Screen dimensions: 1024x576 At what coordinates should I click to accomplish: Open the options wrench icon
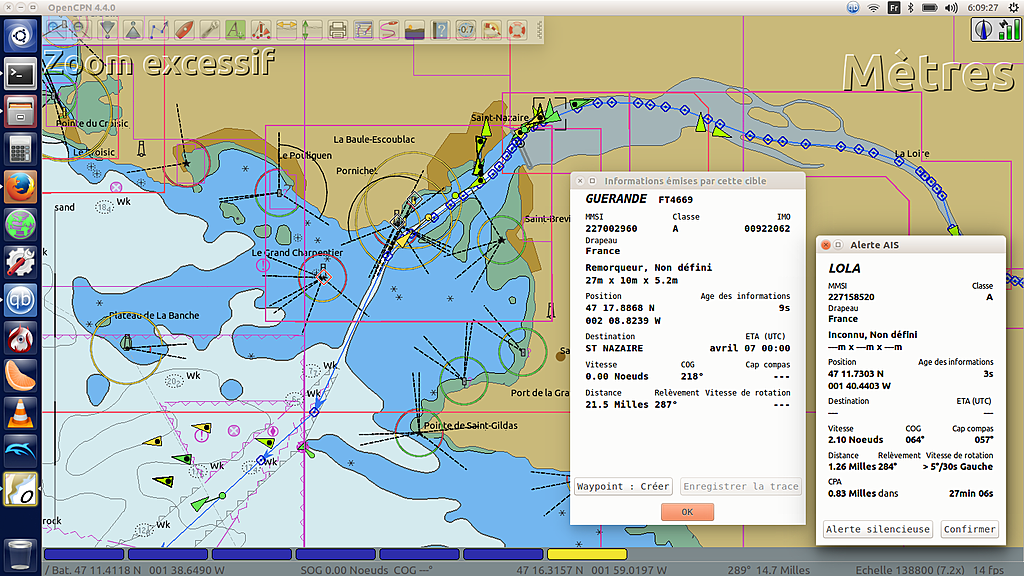pyautogui.click(x=209, y=29)
